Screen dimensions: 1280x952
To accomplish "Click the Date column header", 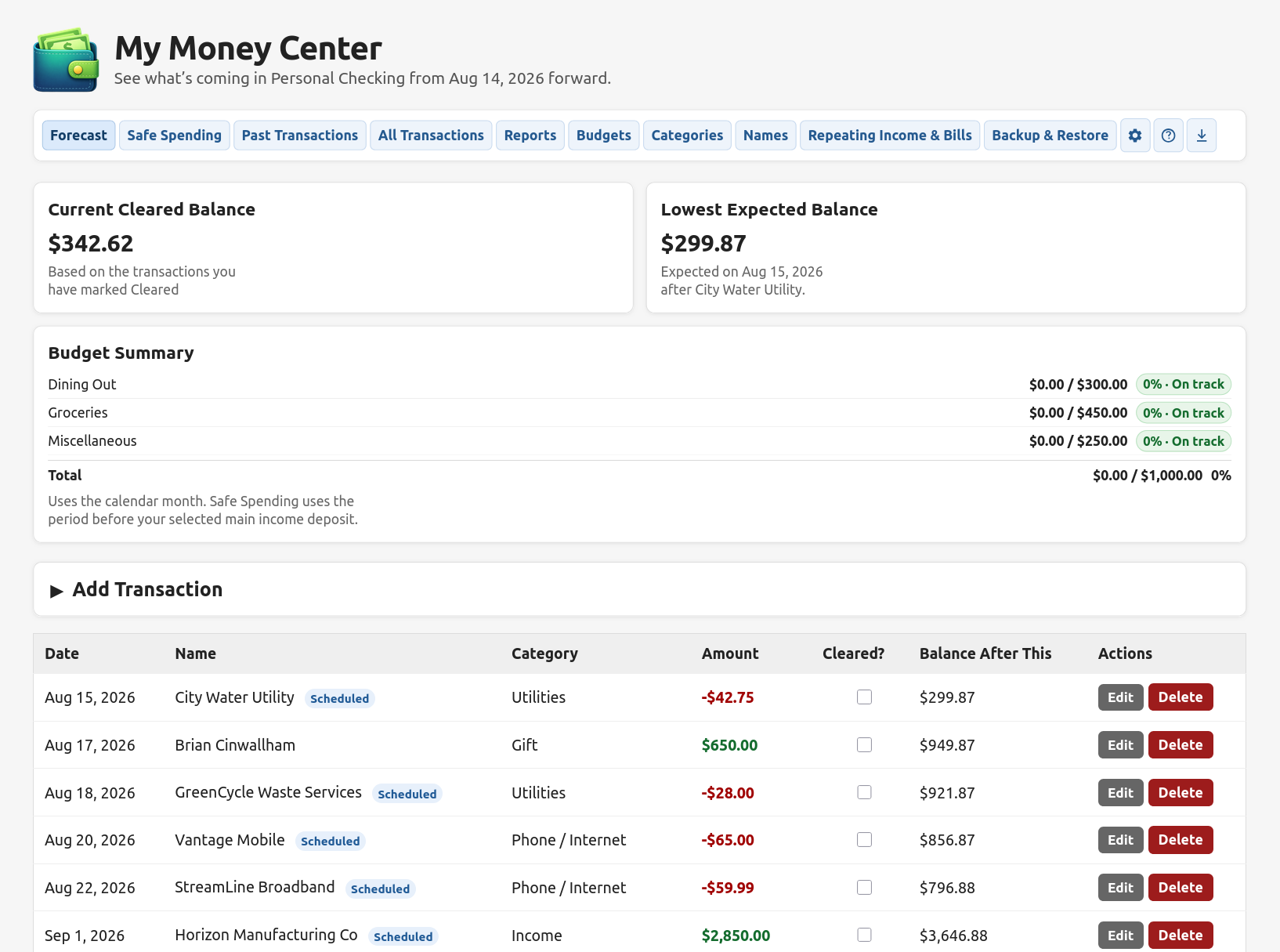I will (x=62, y=653).
